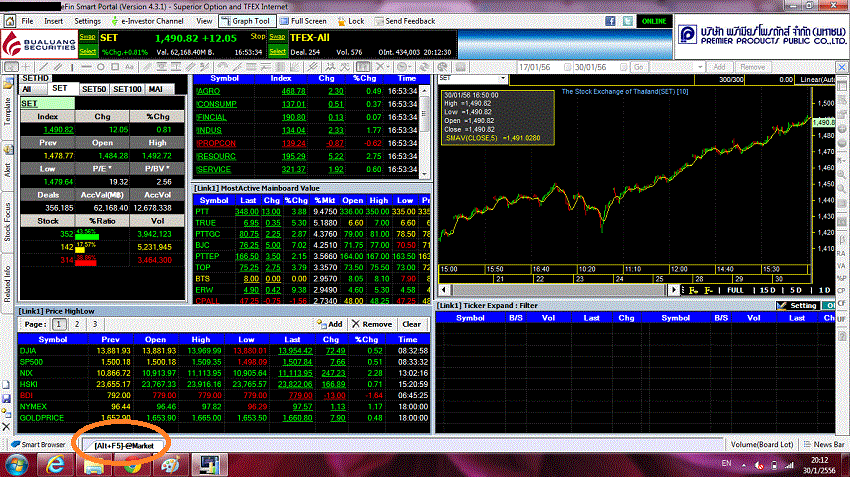Click the F+ chart zoom icon
Viewport: 850px width, 477px height.
click(693, 291)
